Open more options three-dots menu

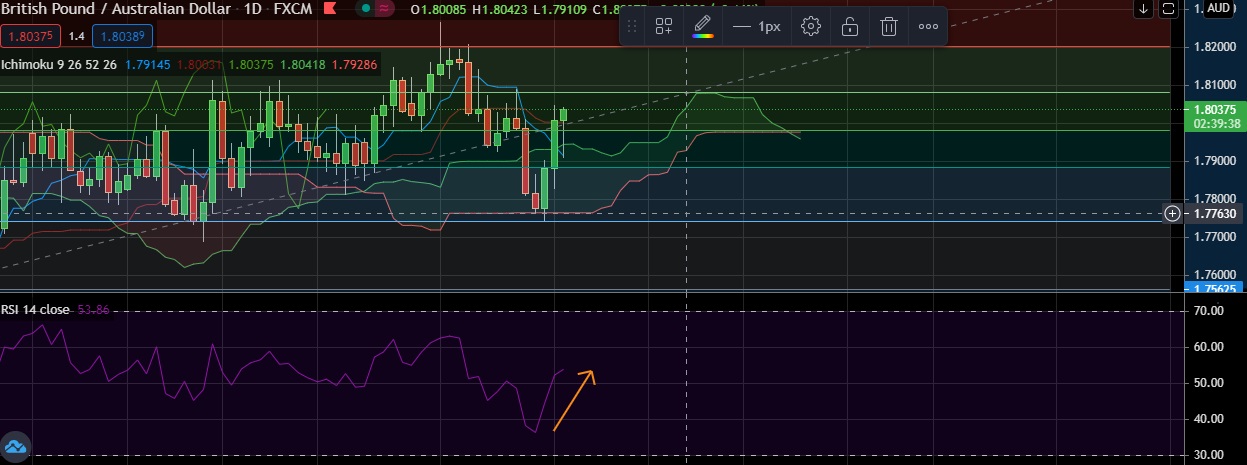[x=928, y=27]
